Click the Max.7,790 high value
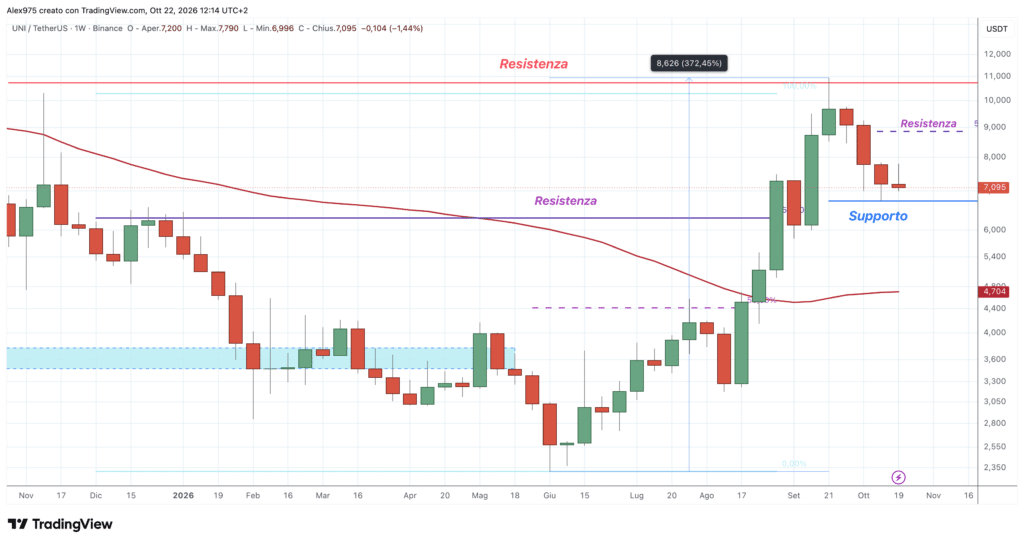 [x=219, y=29]
